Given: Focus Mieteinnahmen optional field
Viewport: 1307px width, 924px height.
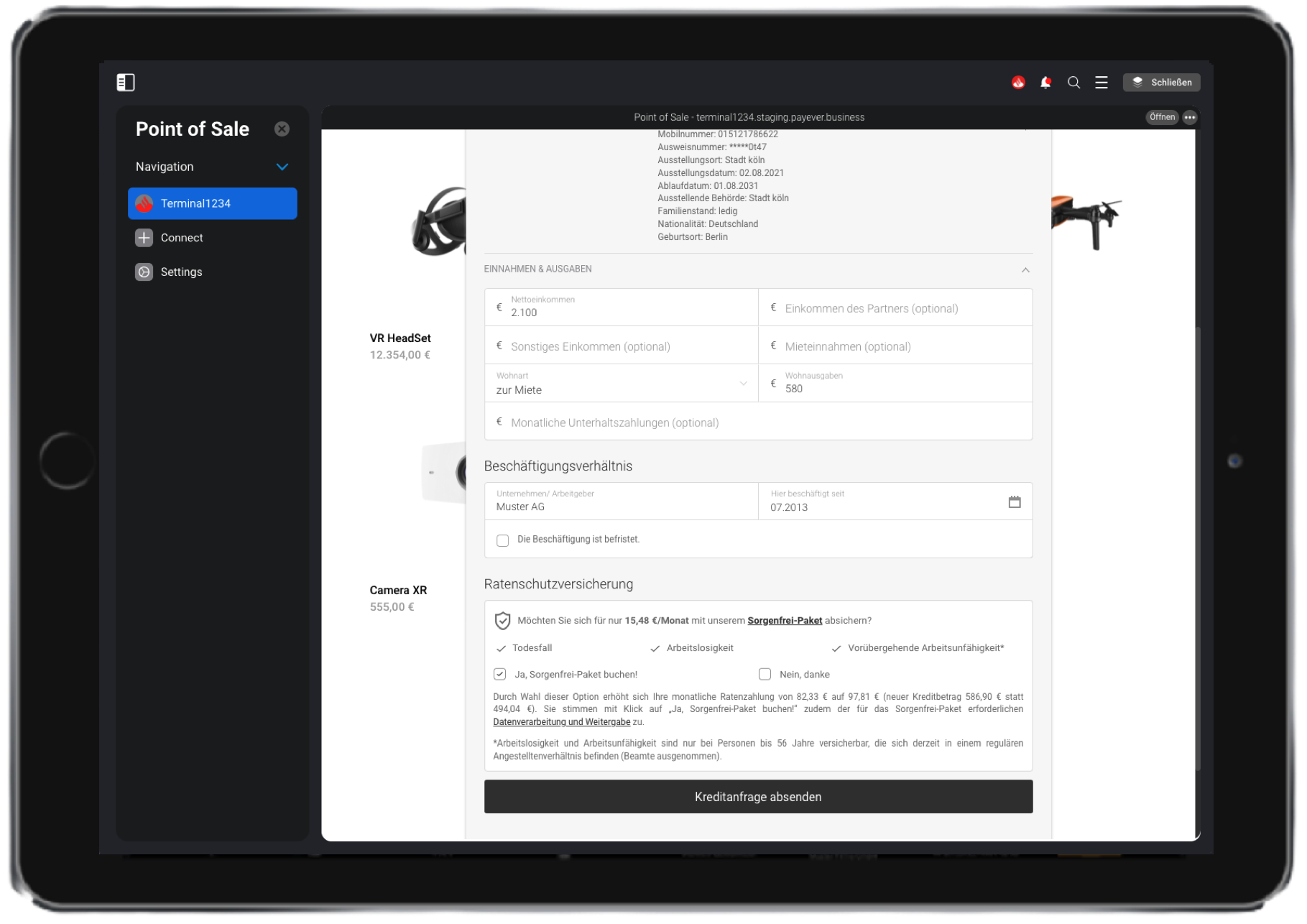Looking at the screenshot, I should (895, 346).
